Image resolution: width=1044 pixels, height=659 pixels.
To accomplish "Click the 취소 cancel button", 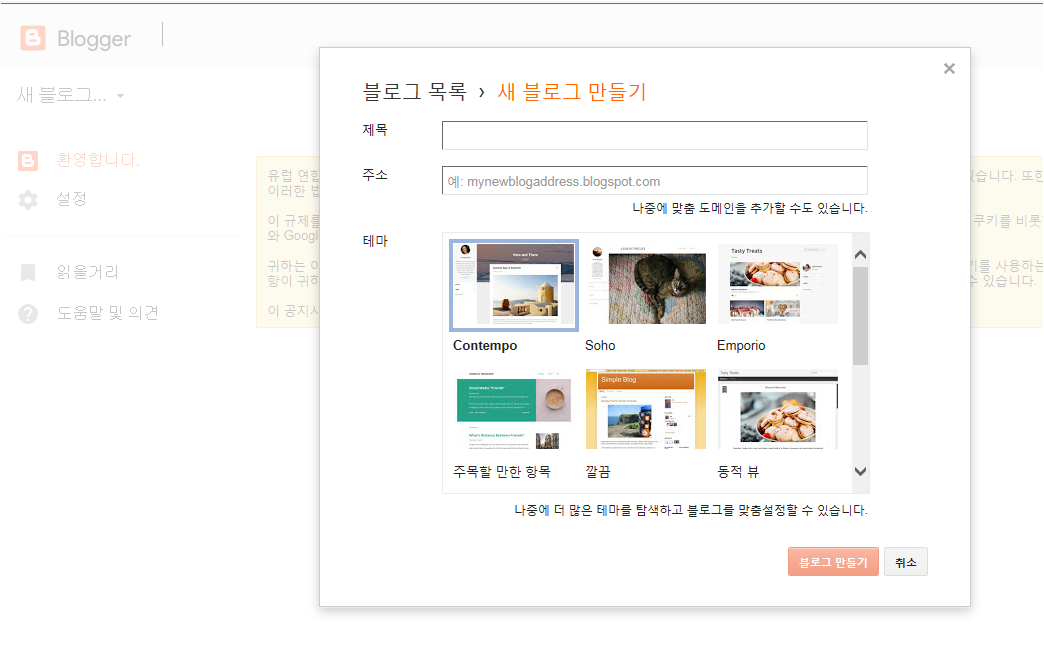I will pos(906,562).
